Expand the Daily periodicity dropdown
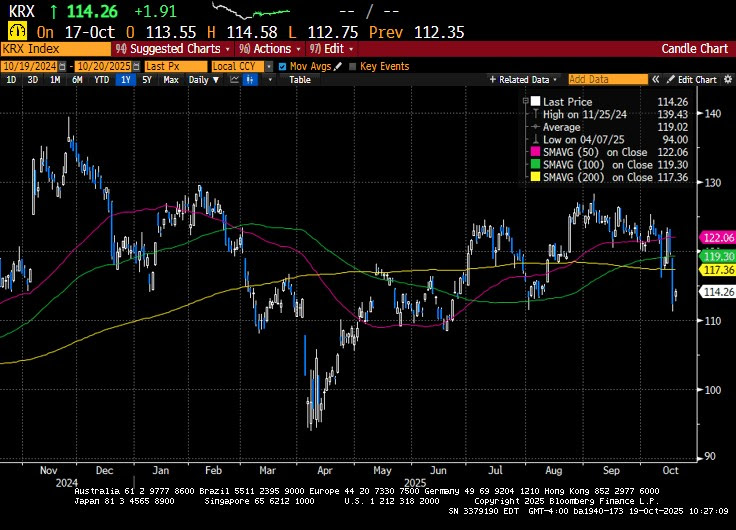Viewport: 736px width, 530px height. click(x=203, y=79)
